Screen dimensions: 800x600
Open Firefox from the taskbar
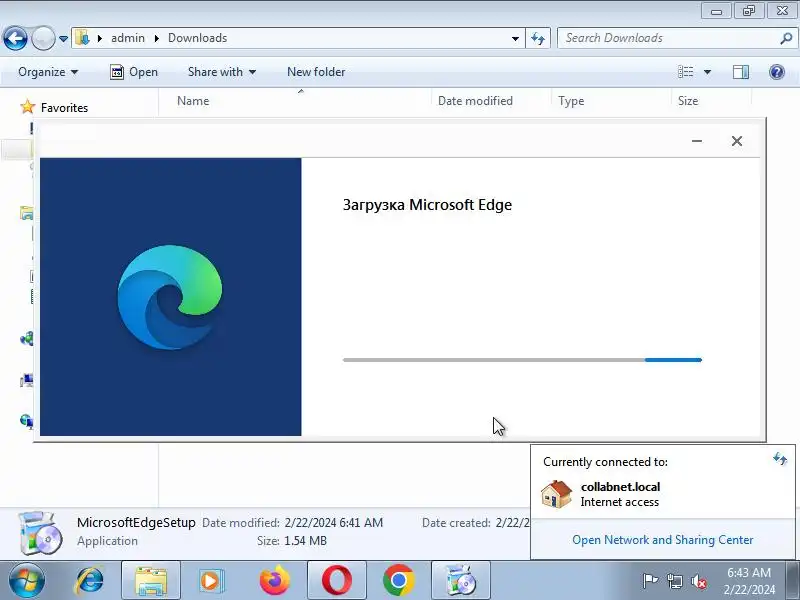pyautogui.click(x=274, y=581)
